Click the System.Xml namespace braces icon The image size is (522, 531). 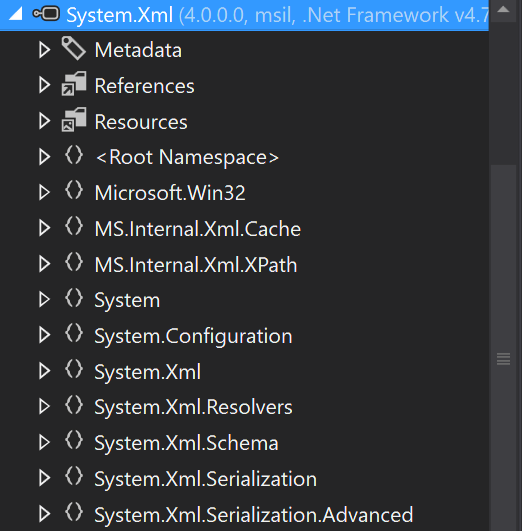click(x=74, y=369)
